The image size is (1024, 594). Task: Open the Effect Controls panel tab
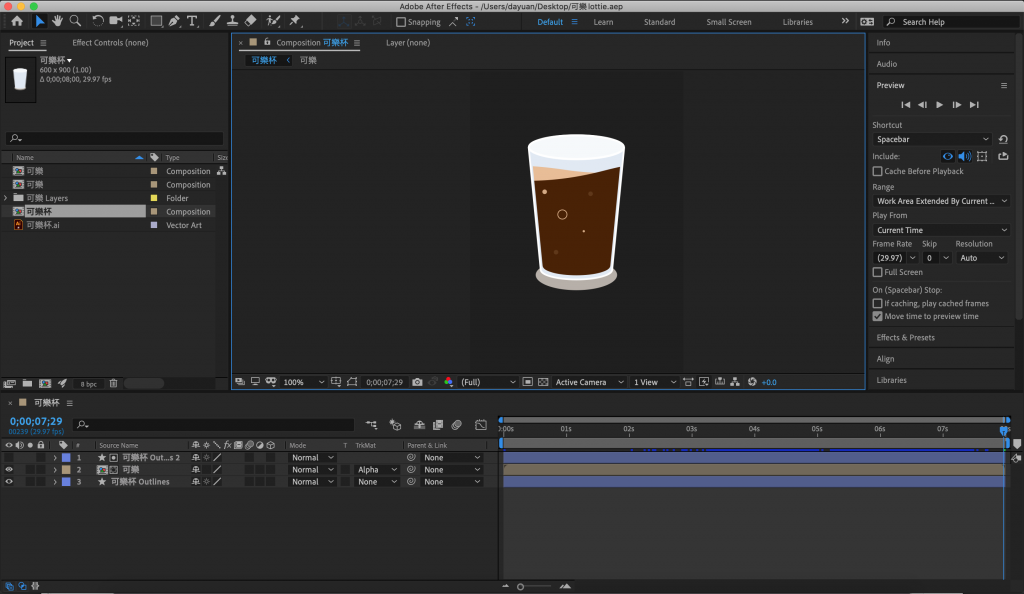[x=110, y=43]
